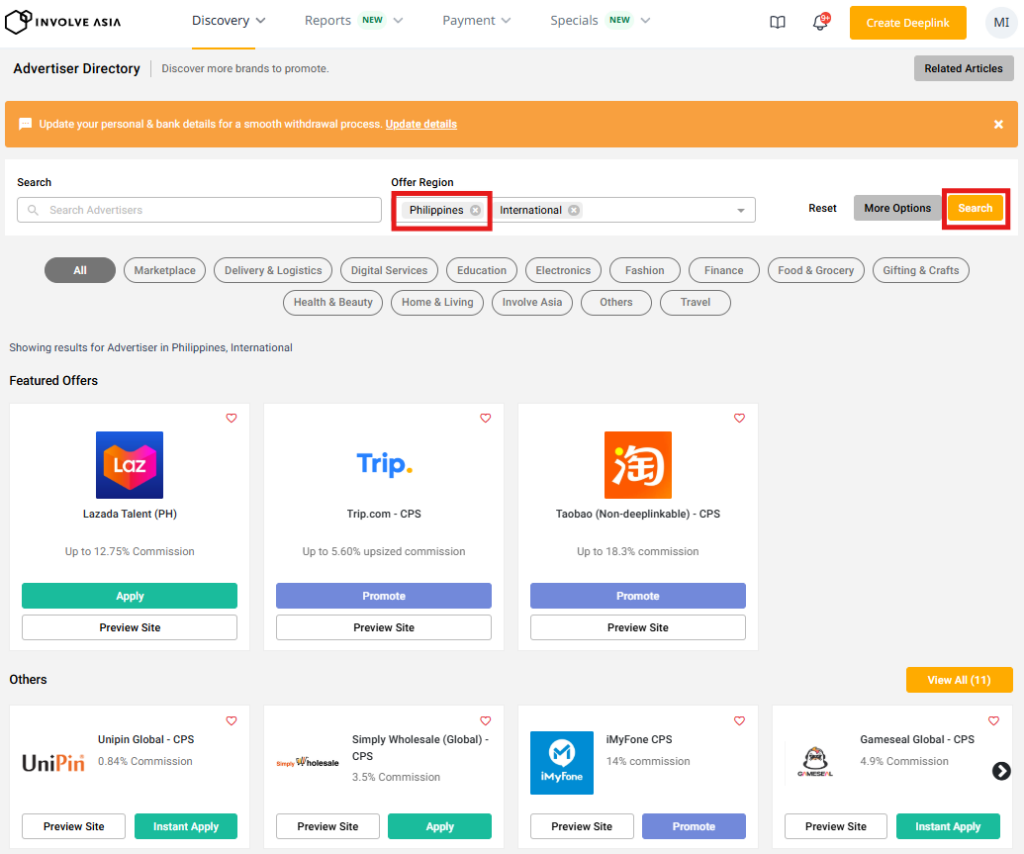Favorite the Lazada Talent (PH) offer

[231, 418]
